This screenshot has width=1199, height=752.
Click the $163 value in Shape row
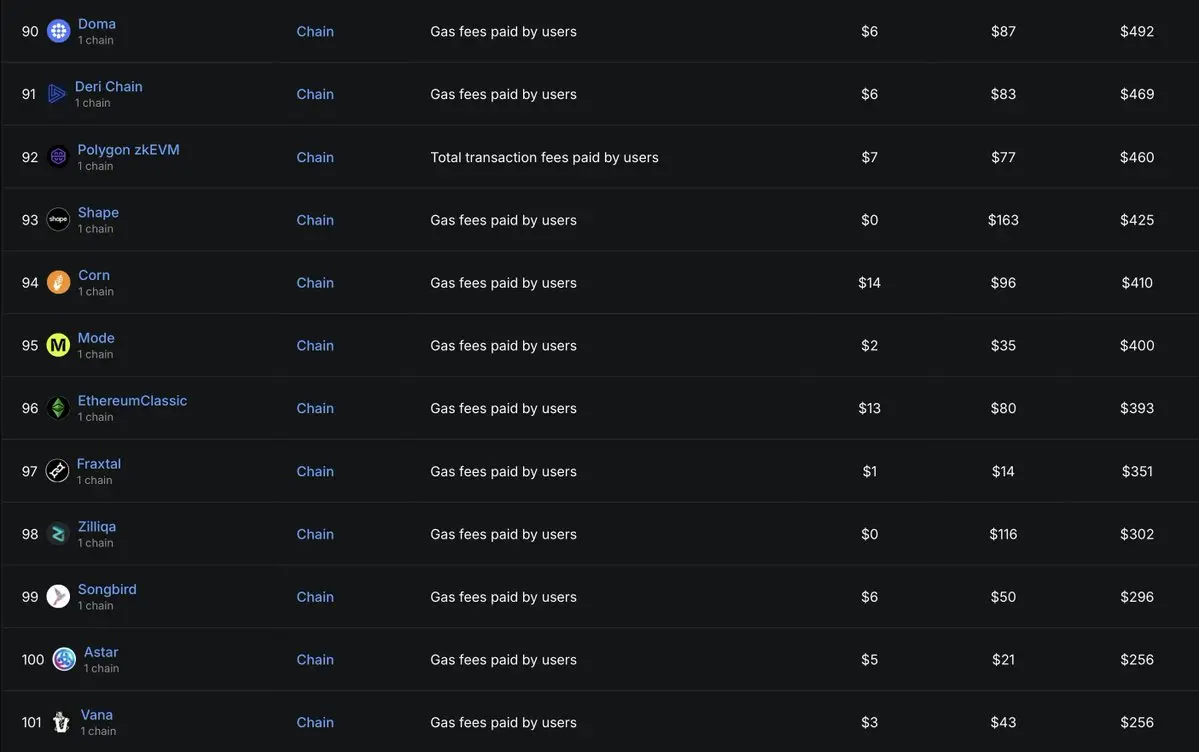coord(1003,220)
